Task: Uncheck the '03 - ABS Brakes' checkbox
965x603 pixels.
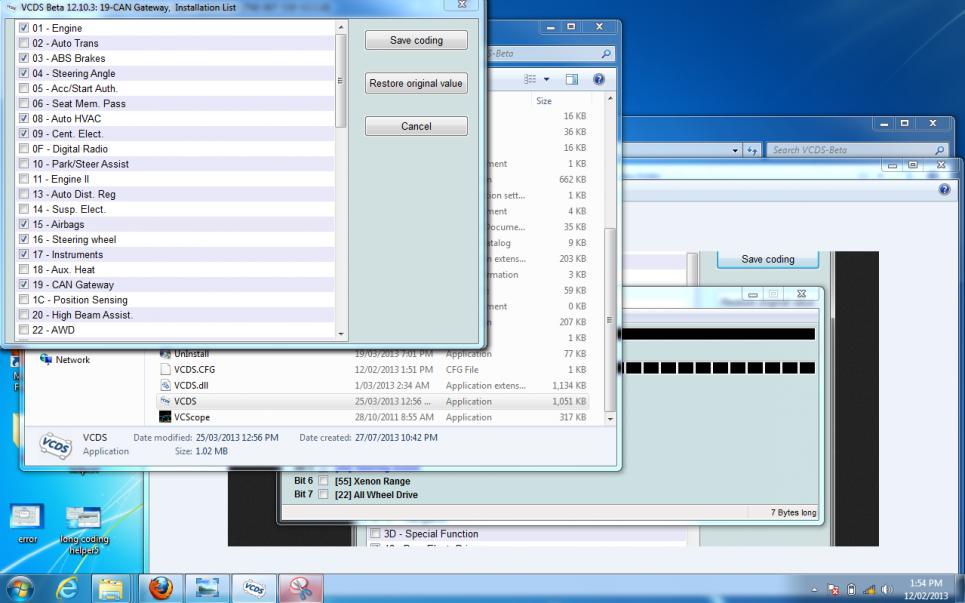Action: (24, 58)
